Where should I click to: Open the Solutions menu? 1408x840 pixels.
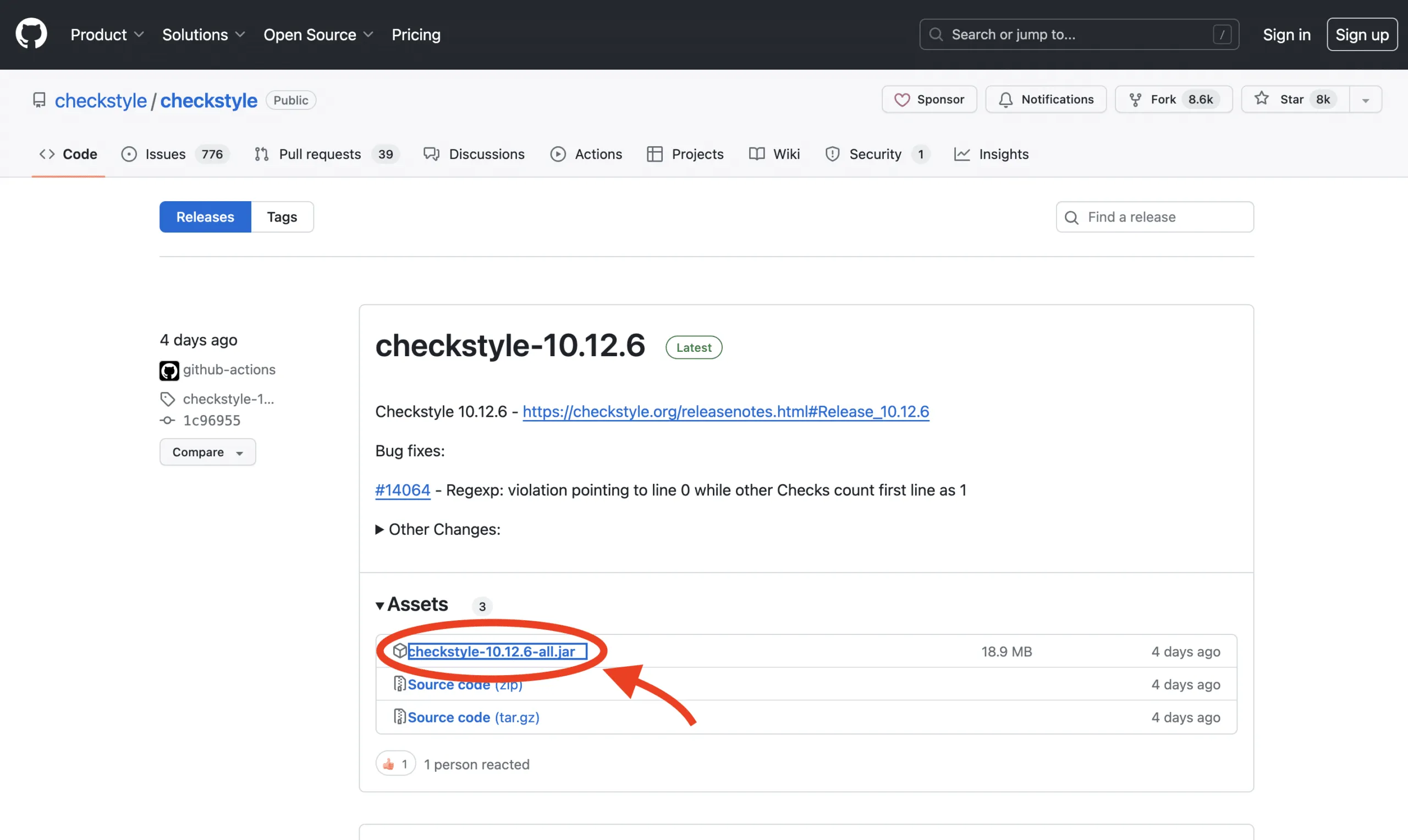click(x=204, y=35)
